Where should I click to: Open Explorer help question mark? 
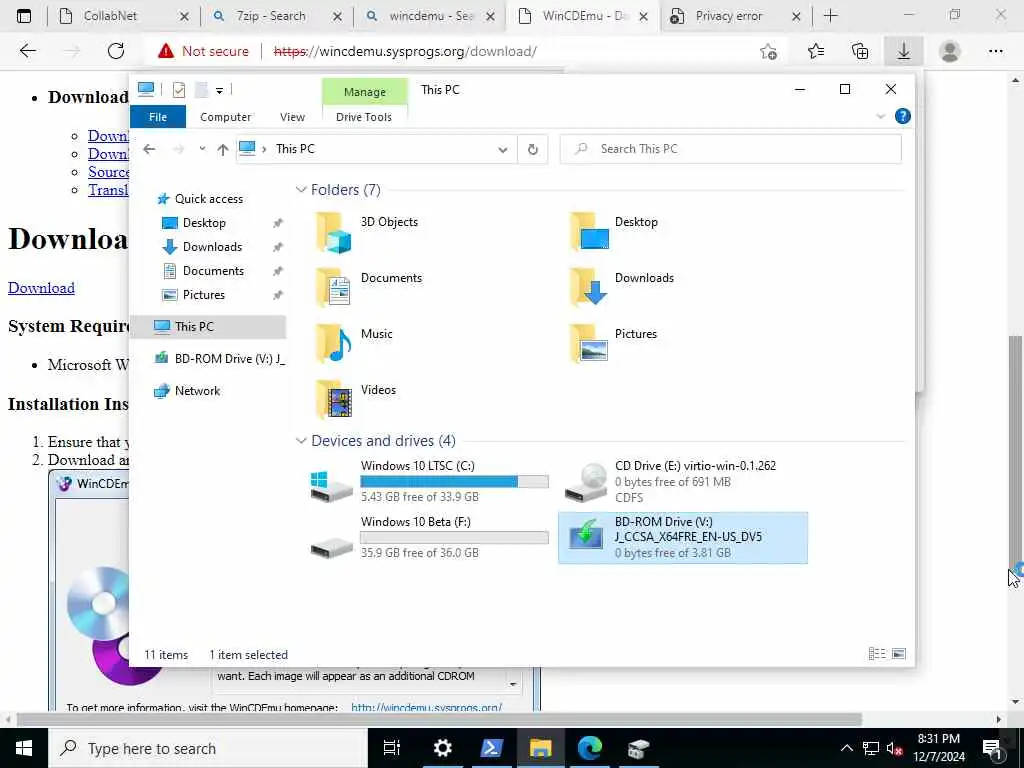pyautogui.click(x=903, y=116)
